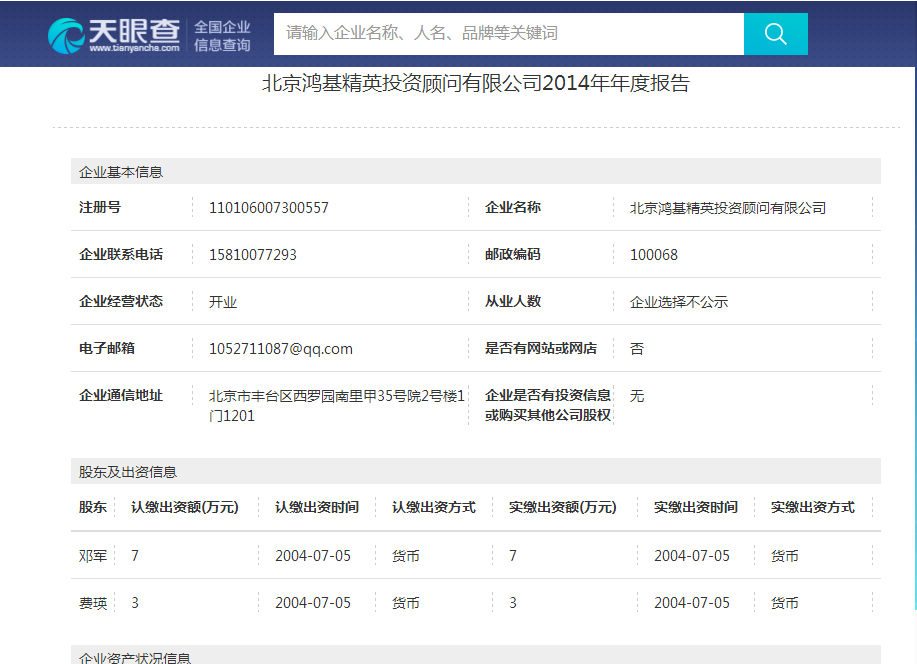Click the magnifier search icon button
Image resolution: width=917 pixels, height=664 pixels.
[775, 34]
